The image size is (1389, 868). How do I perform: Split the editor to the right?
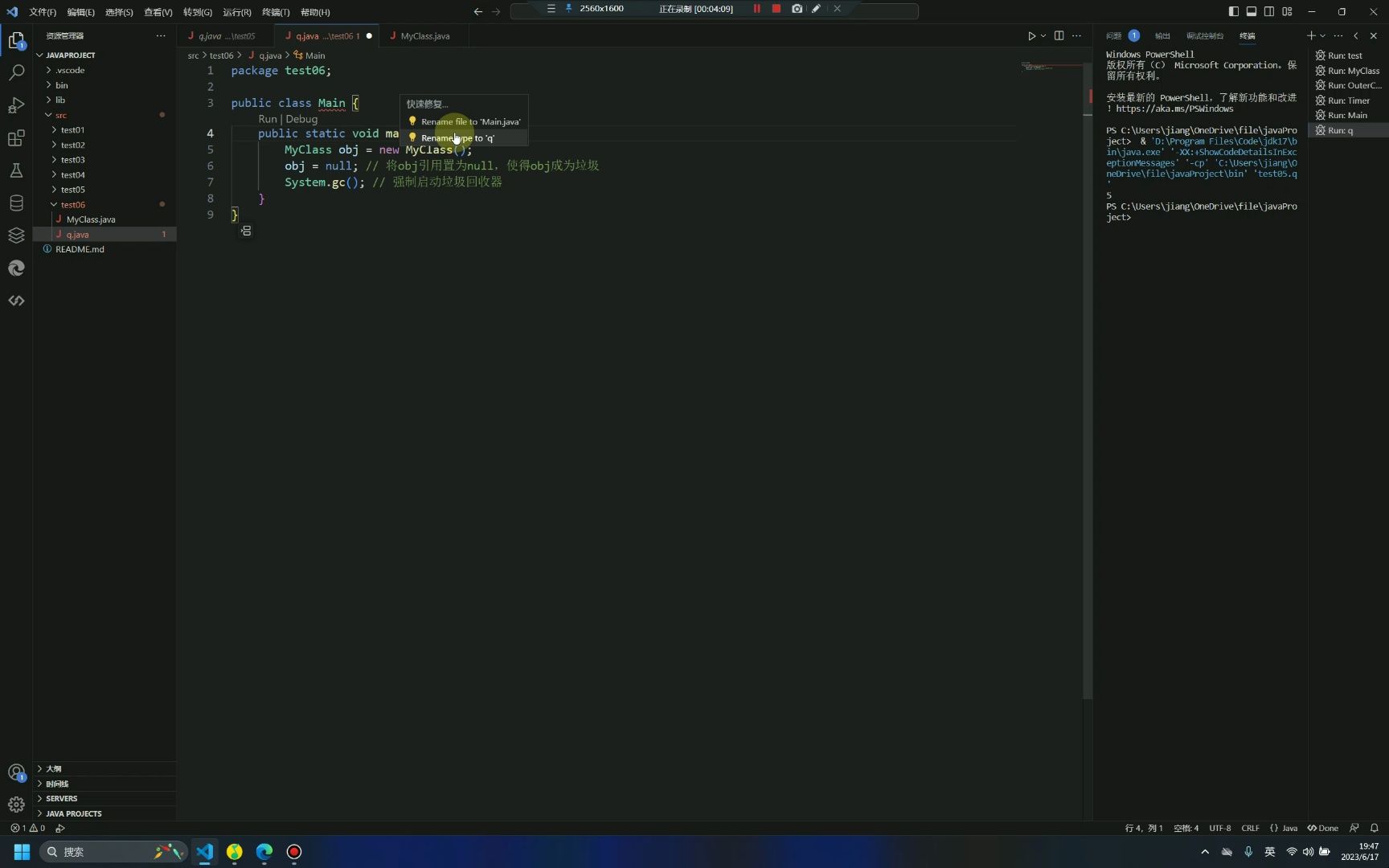[1059, 35]
